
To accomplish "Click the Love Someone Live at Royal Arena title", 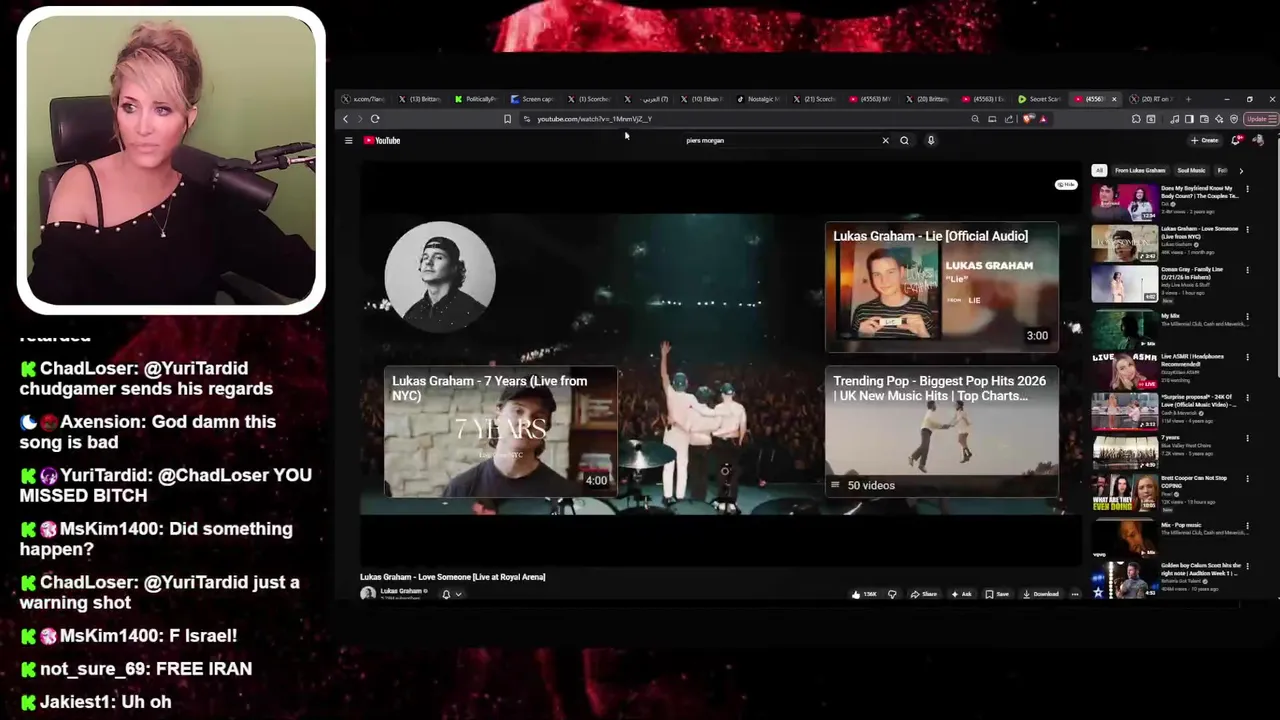I will 452,577.
